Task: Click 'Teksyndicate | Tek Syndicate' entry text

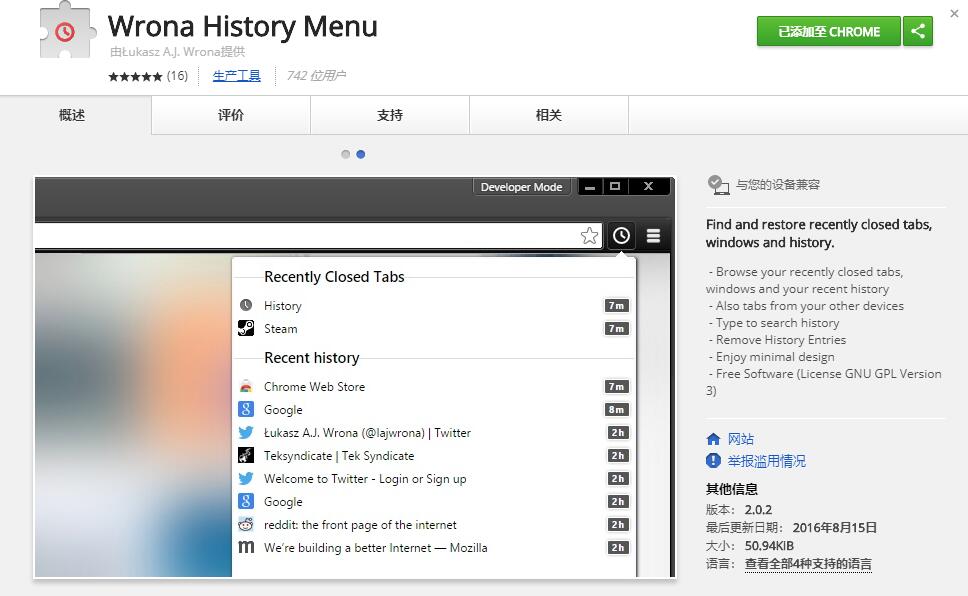Action: [x=339, y=456]
